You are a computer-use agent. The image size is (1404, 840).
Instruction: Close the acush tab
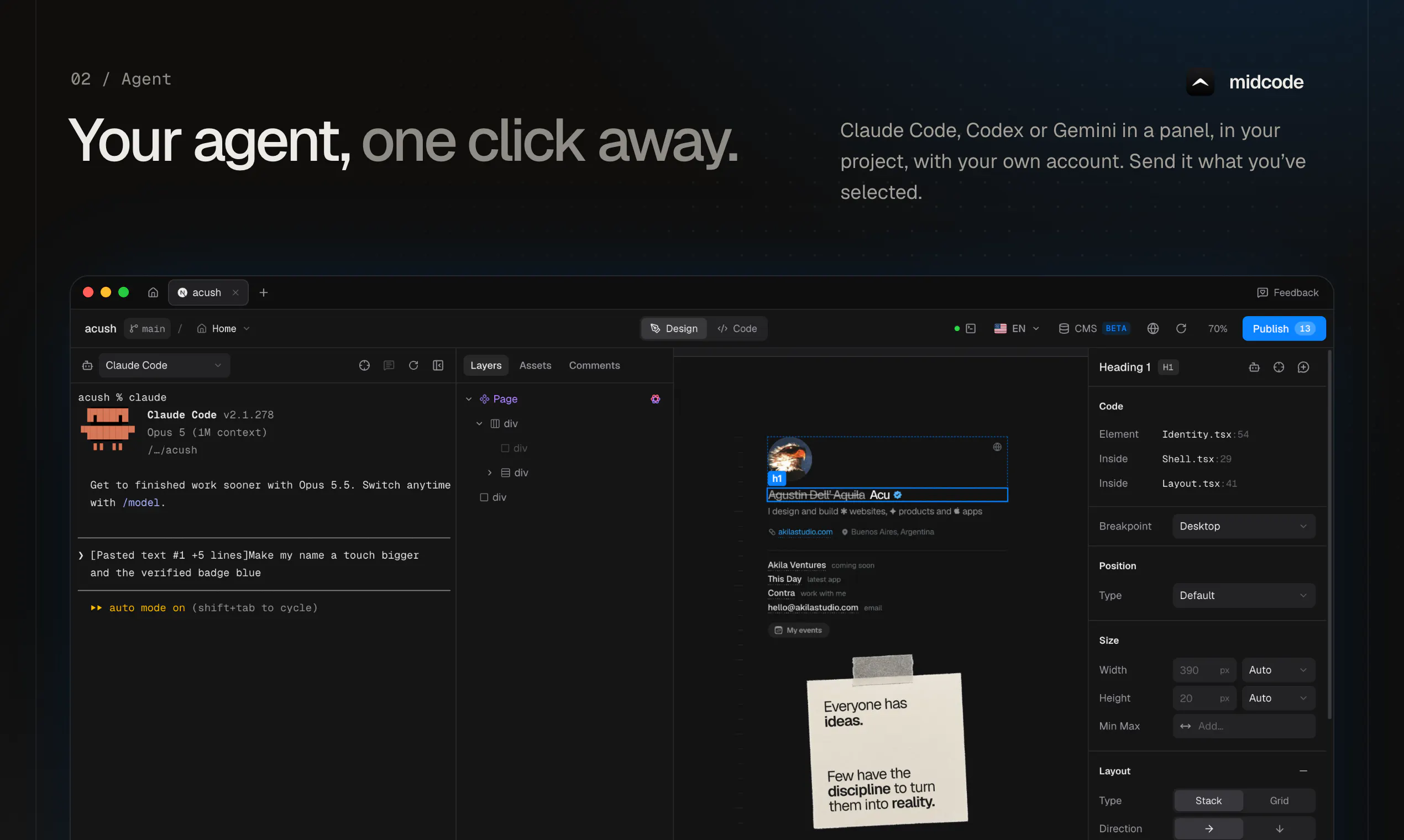(x=235, y=293)
